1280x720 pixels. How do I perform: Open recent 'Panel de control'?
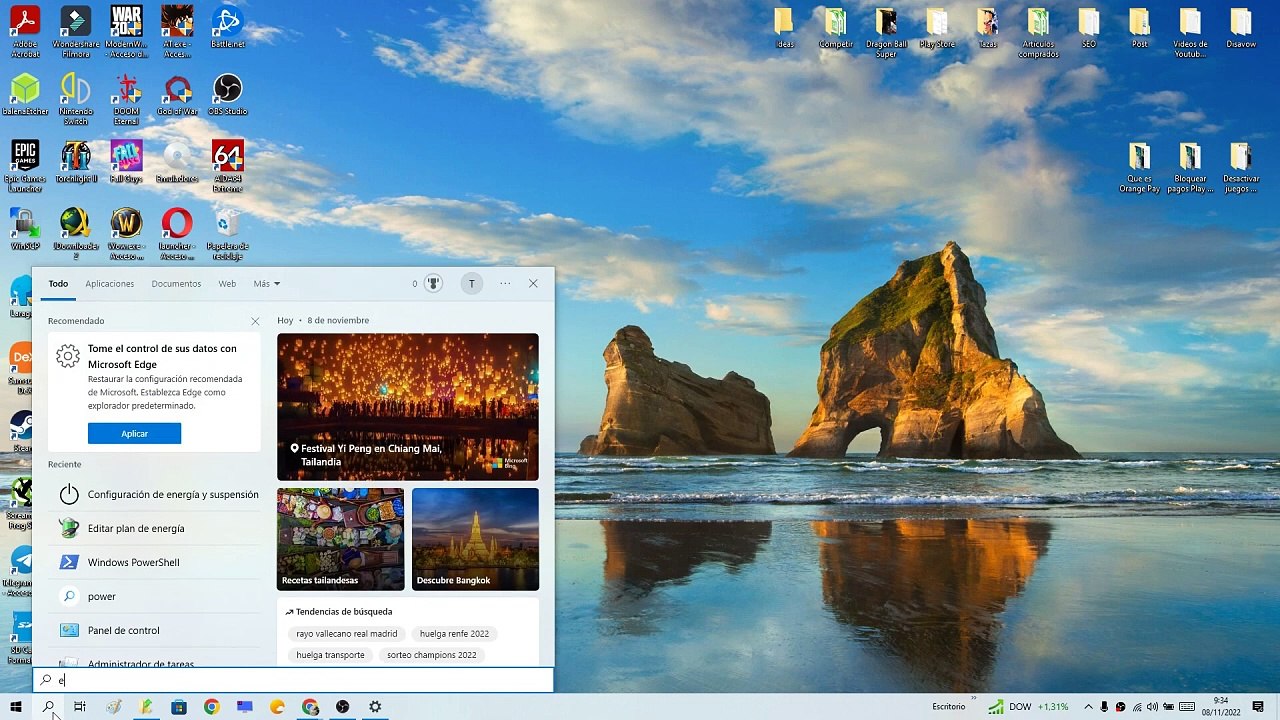[x=155, y=631]
